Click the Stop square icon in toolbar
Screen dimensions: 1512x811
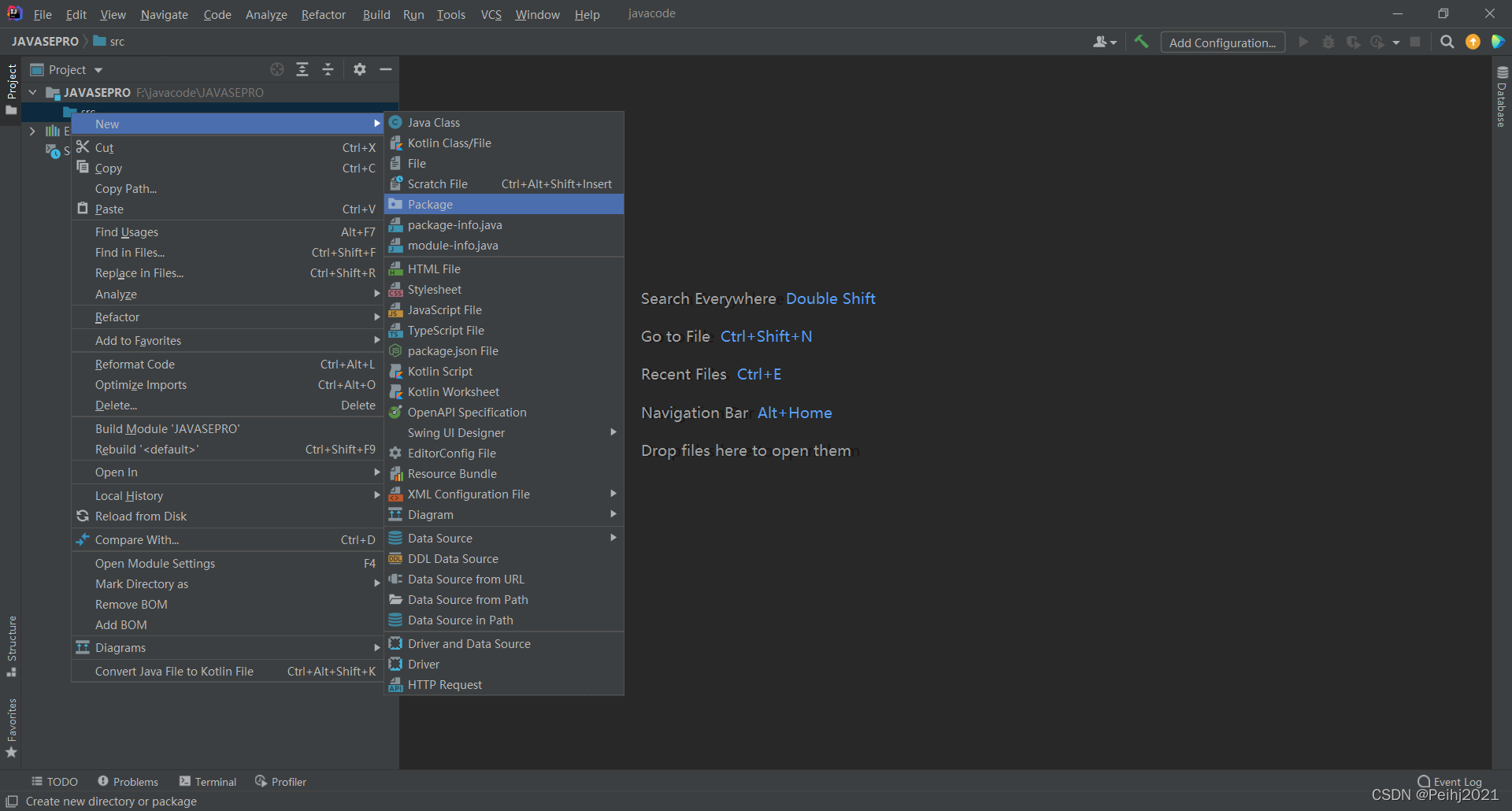point(1415,42)
